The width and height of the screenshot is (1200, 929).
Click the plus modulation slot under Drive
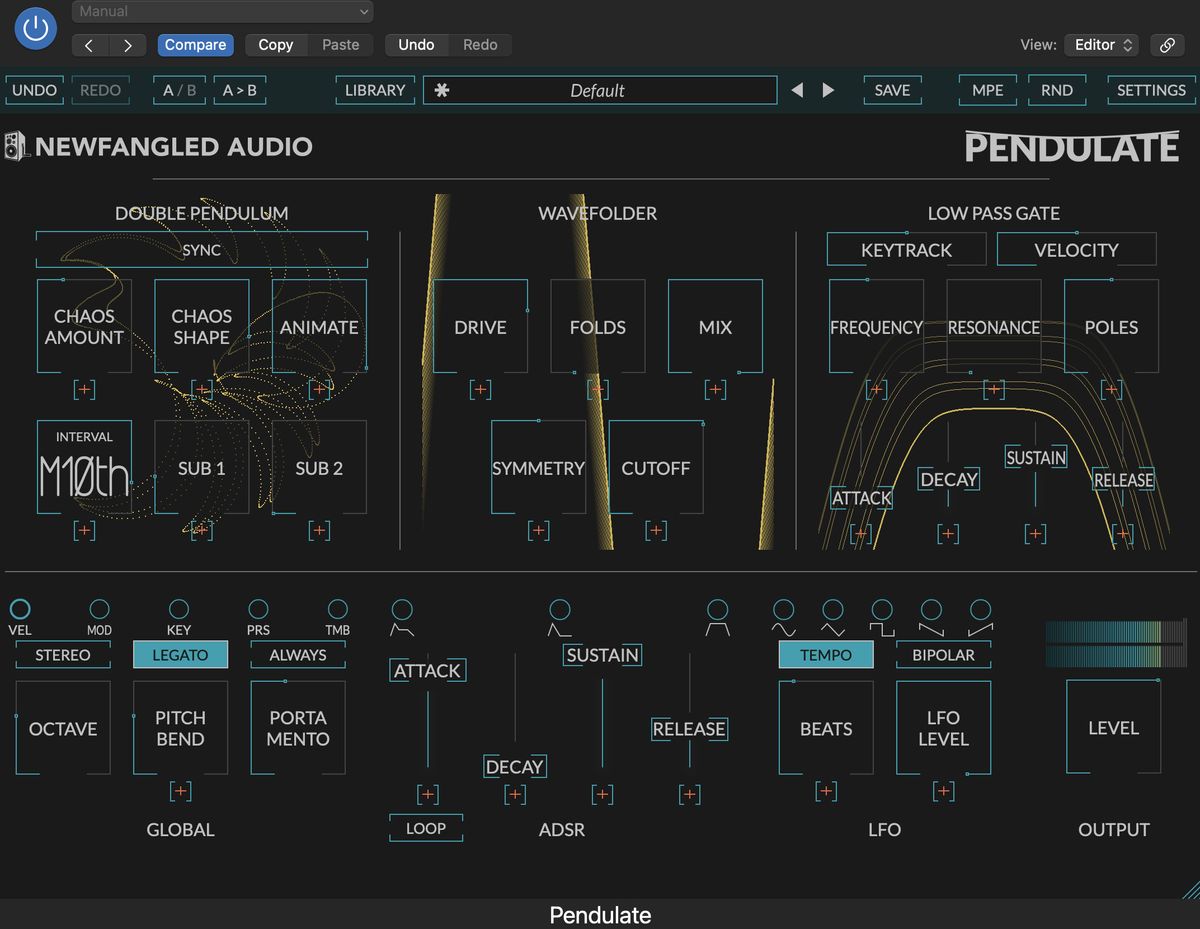[x=480, y=389]
